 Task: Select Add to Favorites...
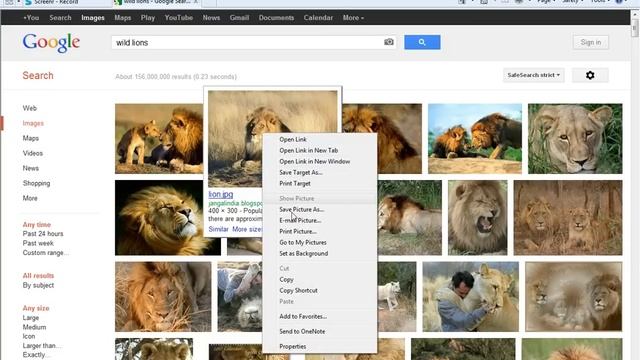click(303, 316)
